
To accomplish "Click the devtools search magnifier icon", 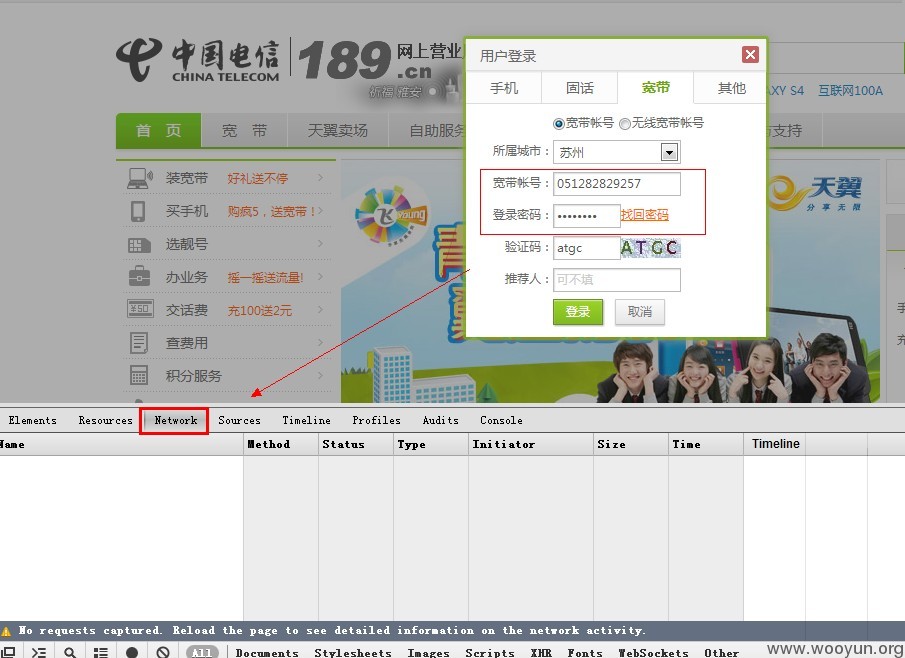I will [x=70, y=652].
